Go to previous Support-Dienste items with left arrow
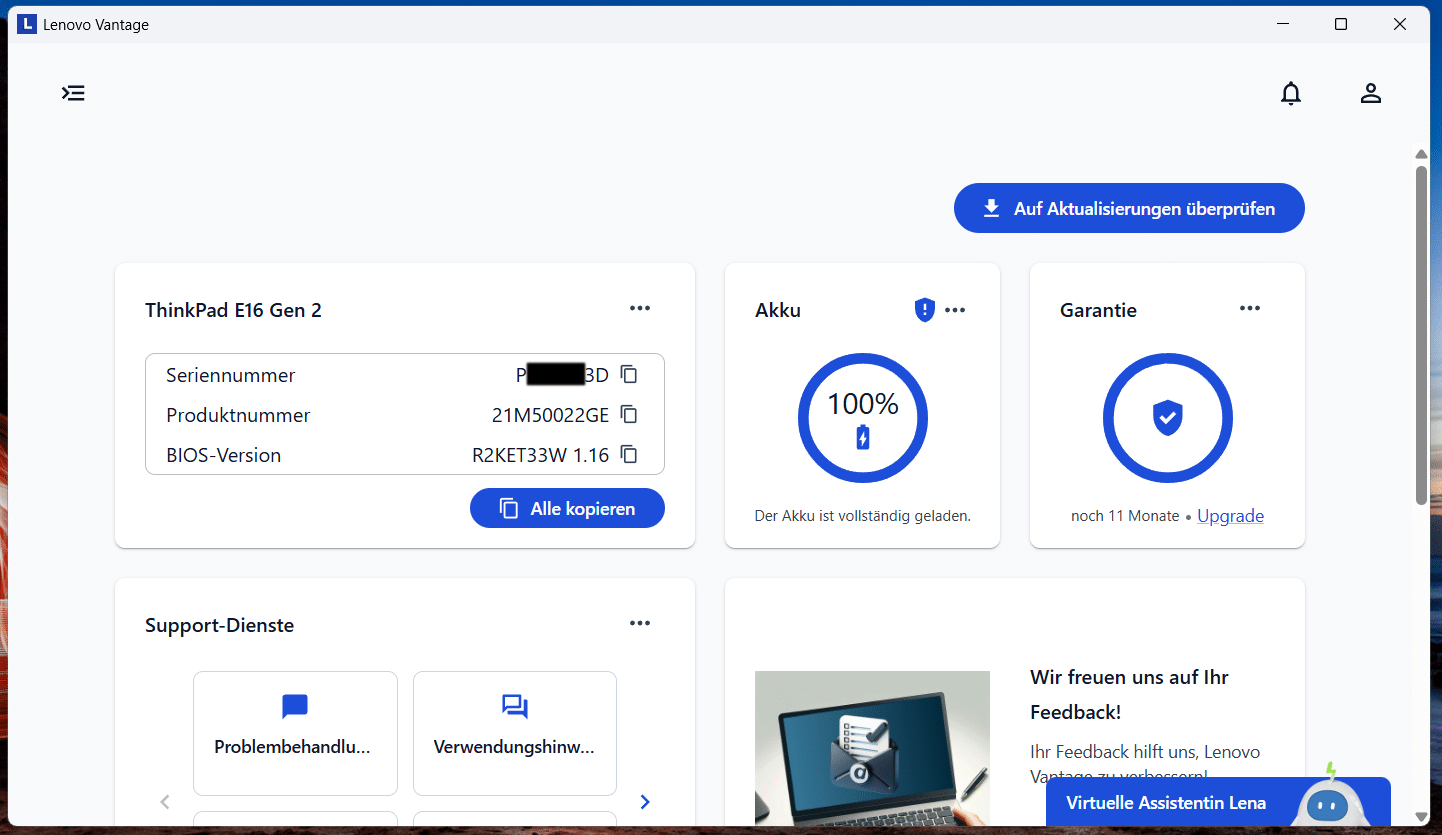The height and width of the screenshot is (835, 1442). pyautogui.click(x=166, y=802)
